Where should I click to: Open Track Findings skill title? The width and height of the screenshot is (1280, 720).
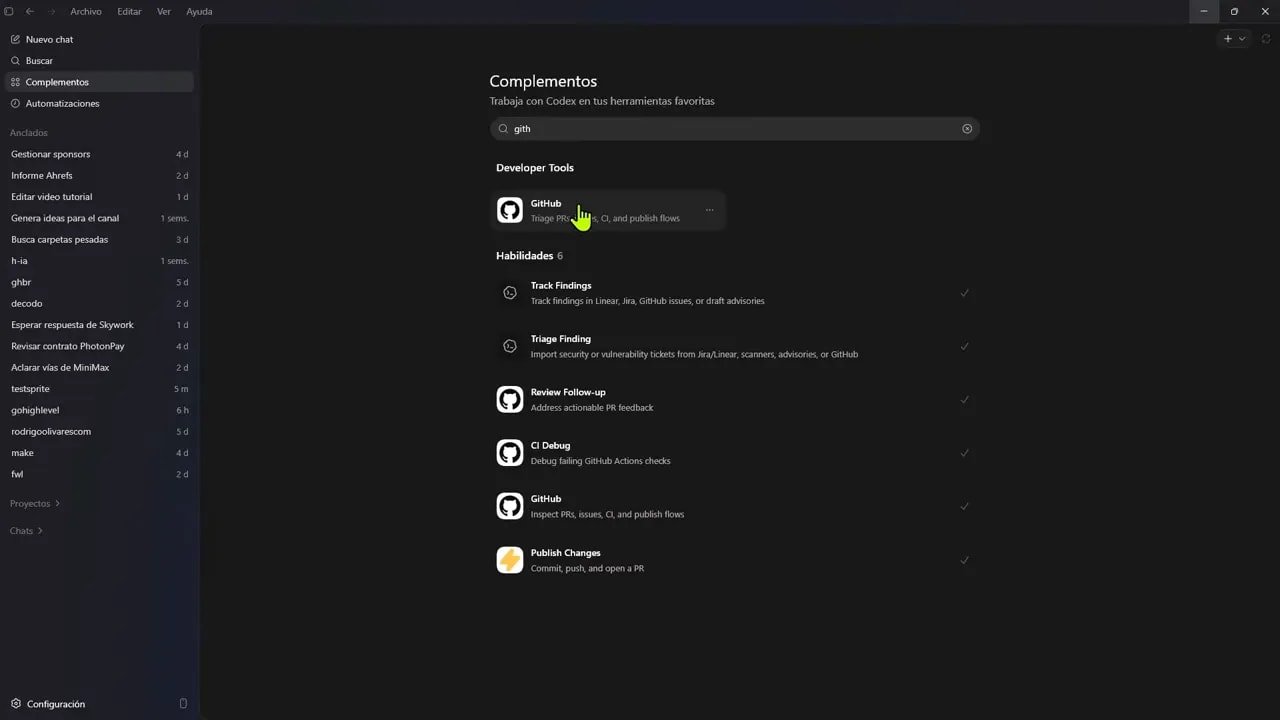(561, 286)
